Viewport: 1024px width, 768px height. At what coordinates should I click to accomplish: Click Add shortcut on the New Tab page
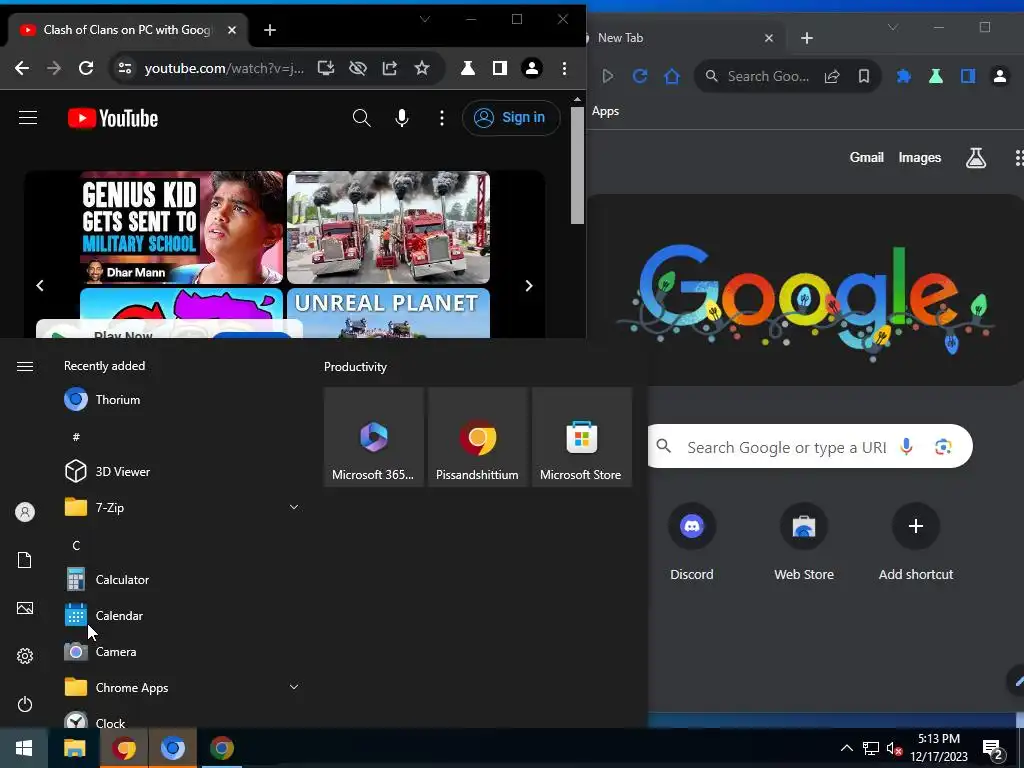tap(916, 543)
